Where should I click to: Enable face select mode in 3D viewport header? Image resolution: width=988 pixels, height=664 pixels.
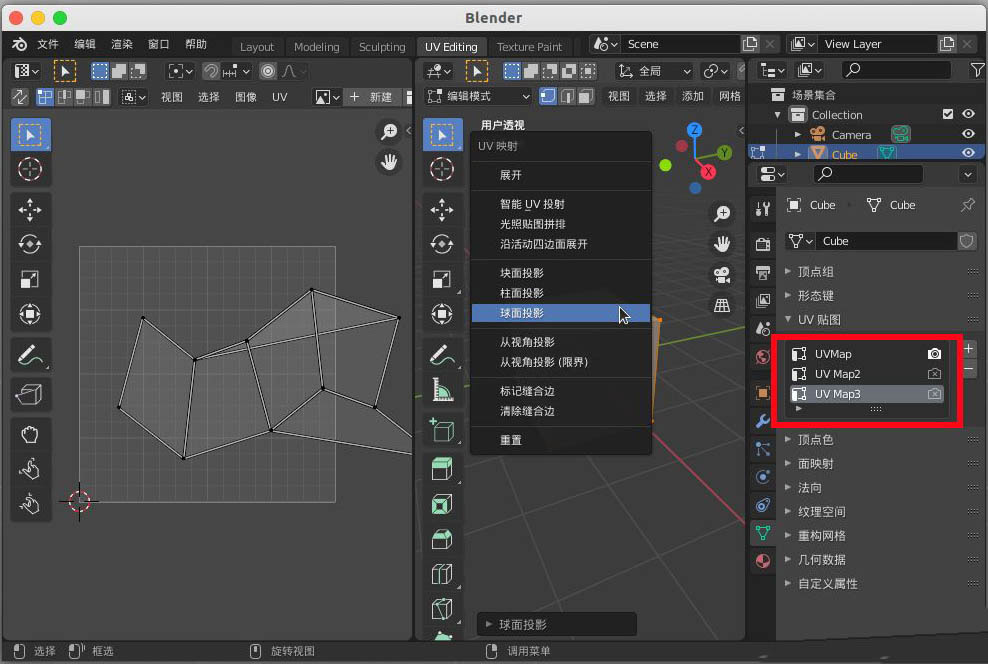(586, 96)
